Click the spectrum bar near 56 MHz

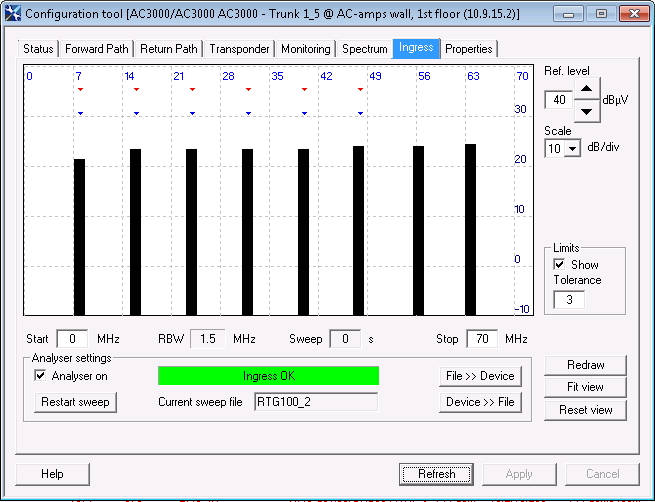(x=419, y=231)
